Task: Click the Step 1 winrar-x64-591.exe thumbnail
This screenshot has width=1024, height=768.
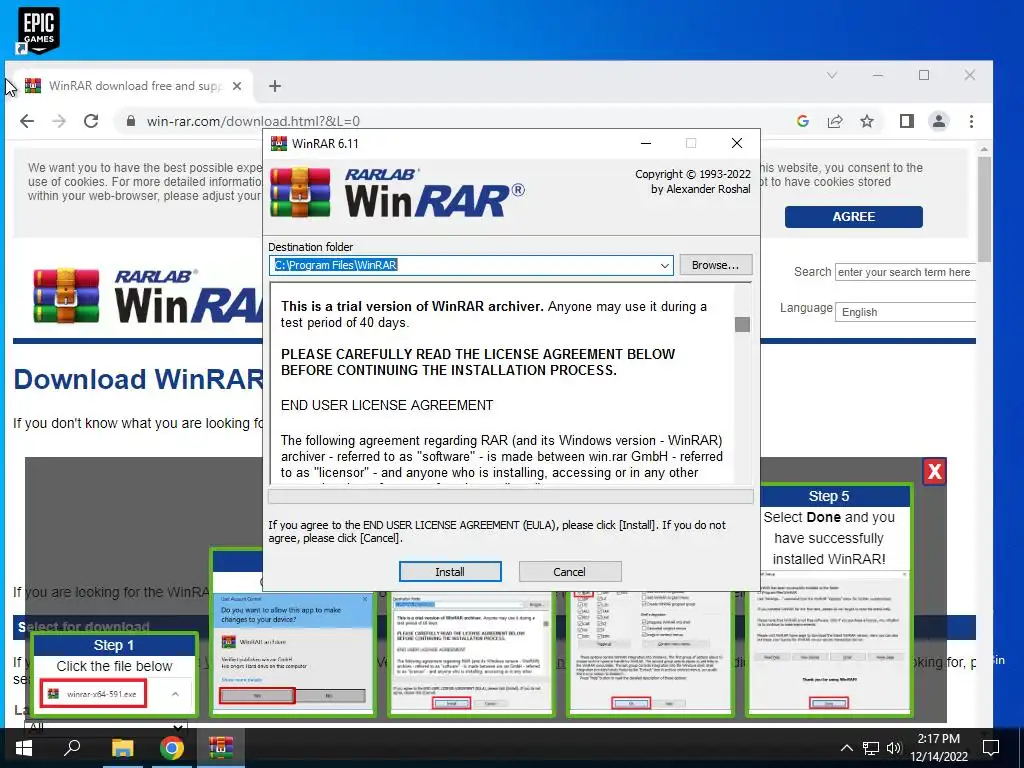Action: click(x=93, y=694)
